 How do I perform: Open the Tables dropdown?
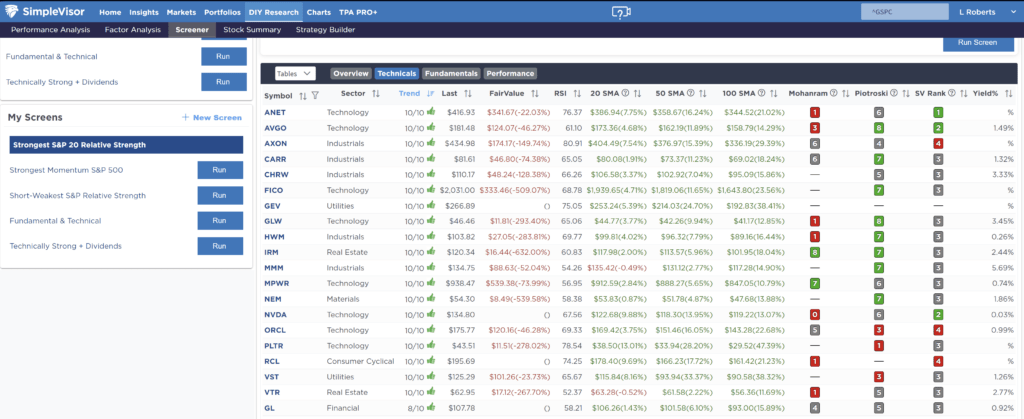click(294, 73)
